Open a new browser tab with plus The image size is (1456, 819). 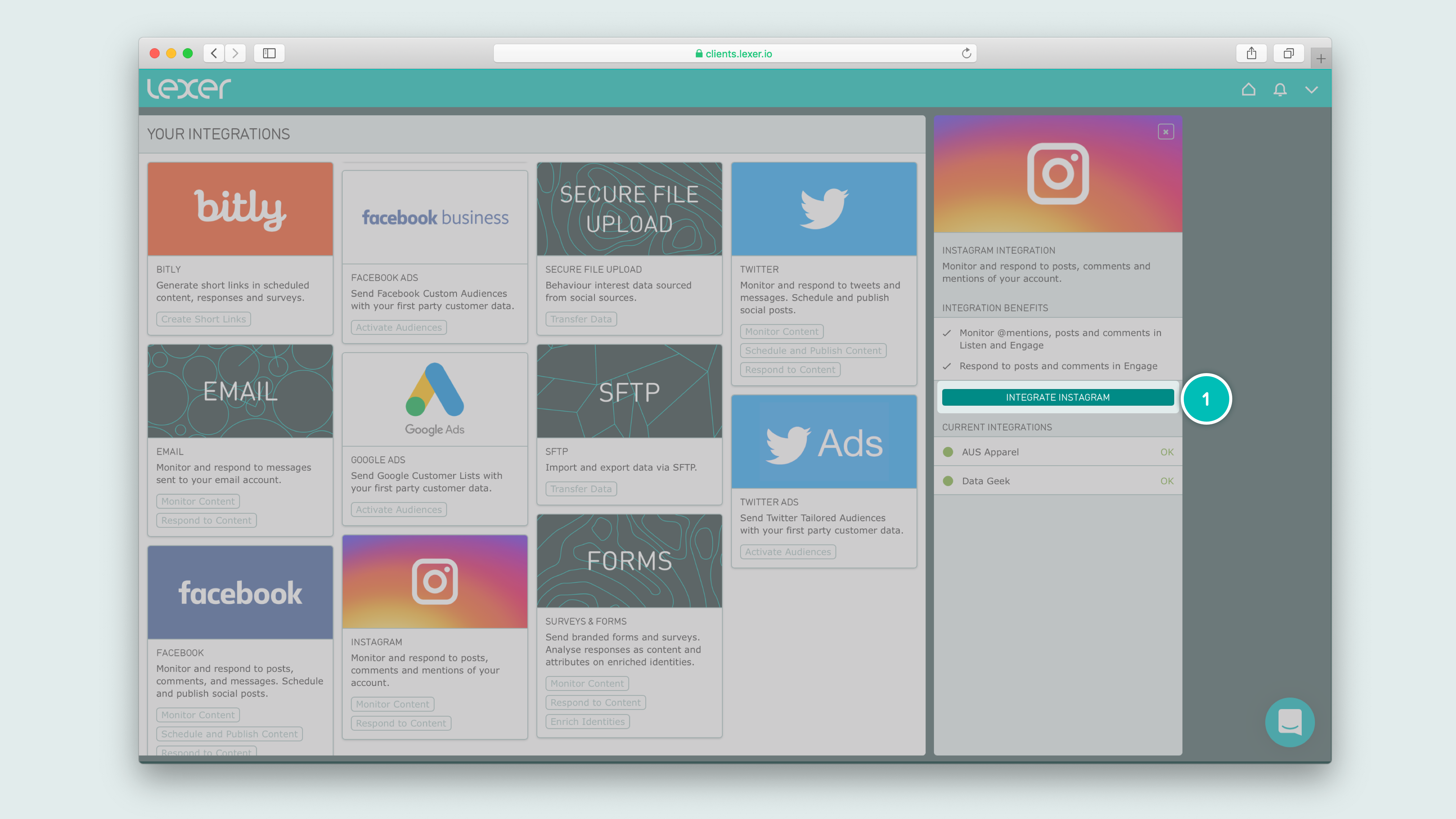point(1320,58)
